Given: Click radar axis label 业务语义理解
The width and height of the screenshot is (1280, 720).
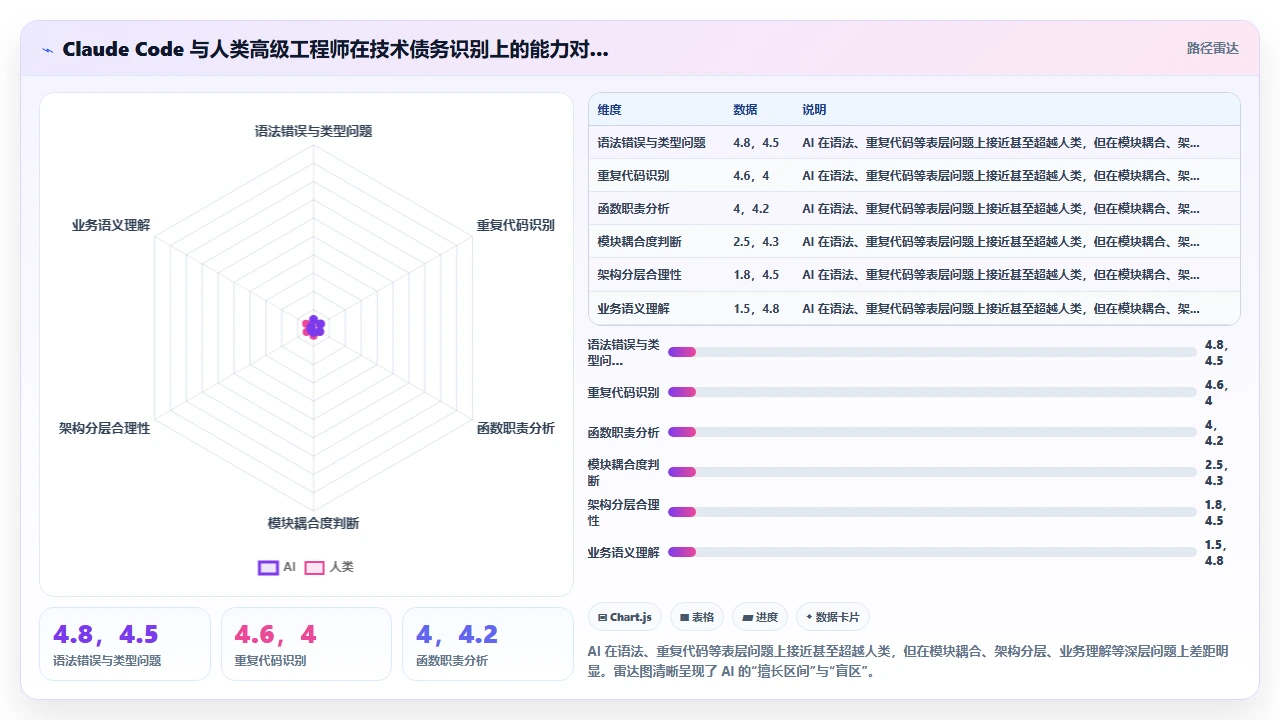Looking at the screenshot, I should click(x=111, y=225).
